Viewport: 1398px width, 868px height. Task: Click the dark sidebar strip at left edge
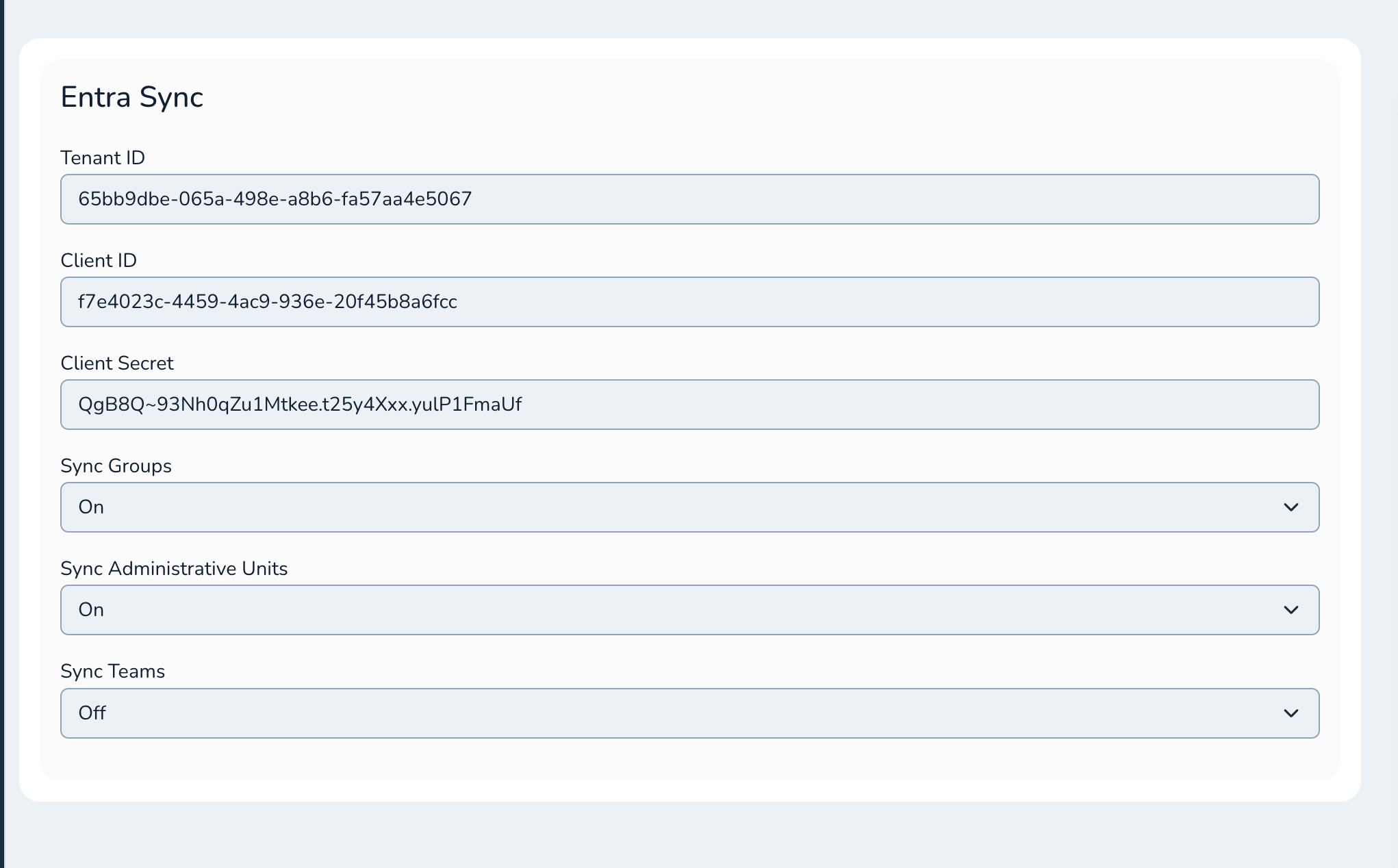(2, 434)
